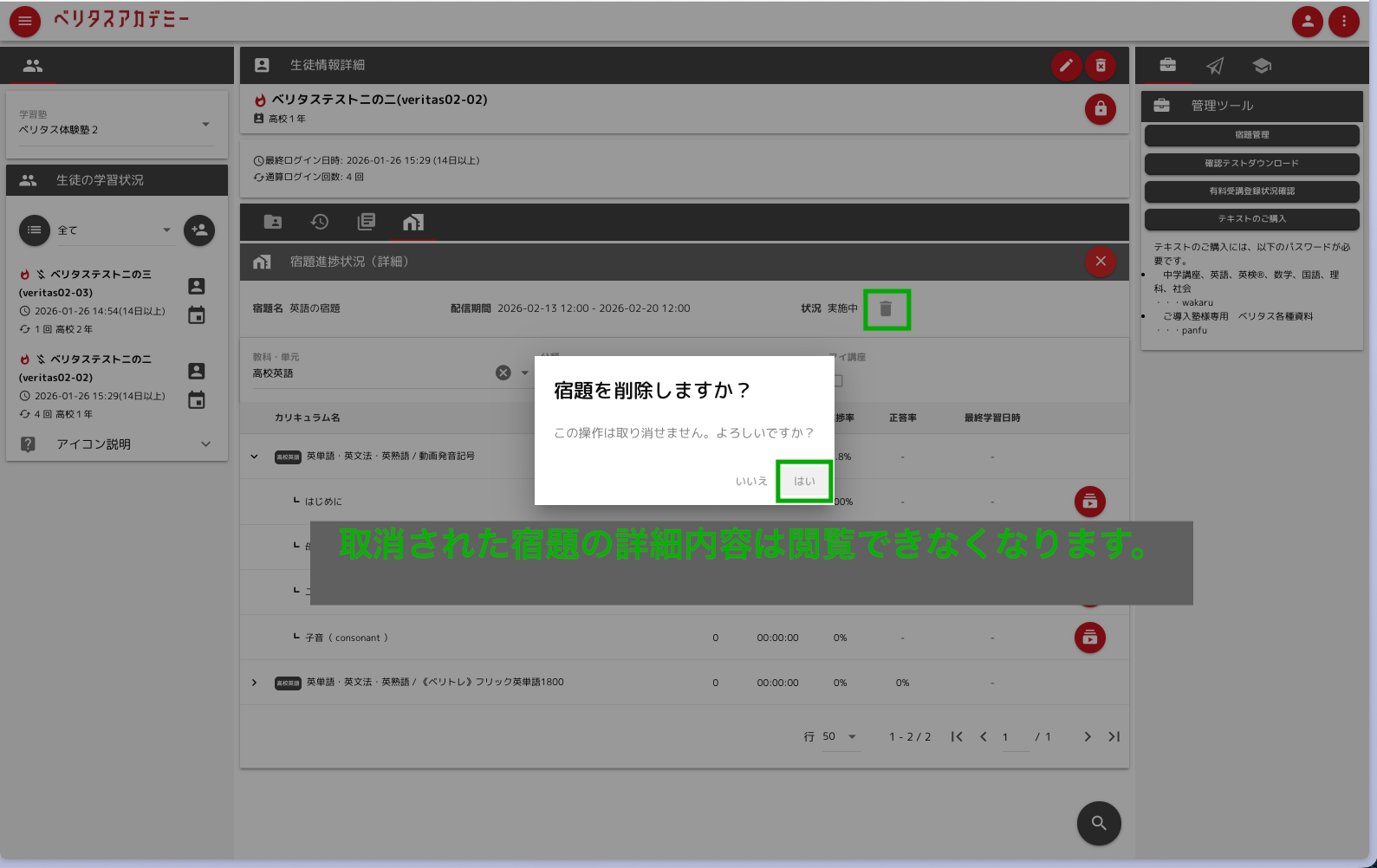
Task: Click the list filter icon beside 全て
Action: click(x=35, y=230)
